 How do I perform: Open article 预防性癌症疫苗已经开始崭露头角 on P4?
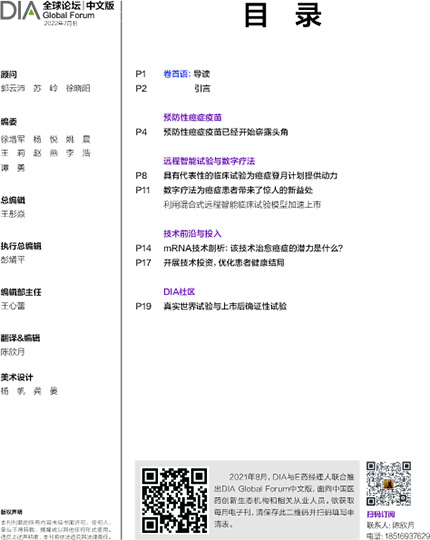[226, 132]
